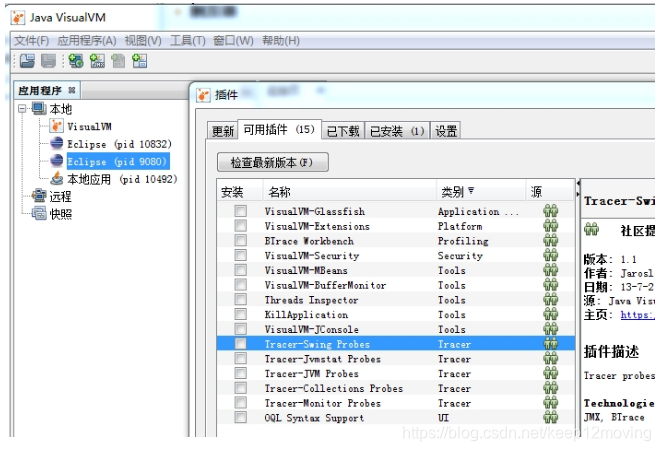Check the VisualVM-JConsole install checkbox
This screenshot has width=660, height=451.
click(241, 329)
